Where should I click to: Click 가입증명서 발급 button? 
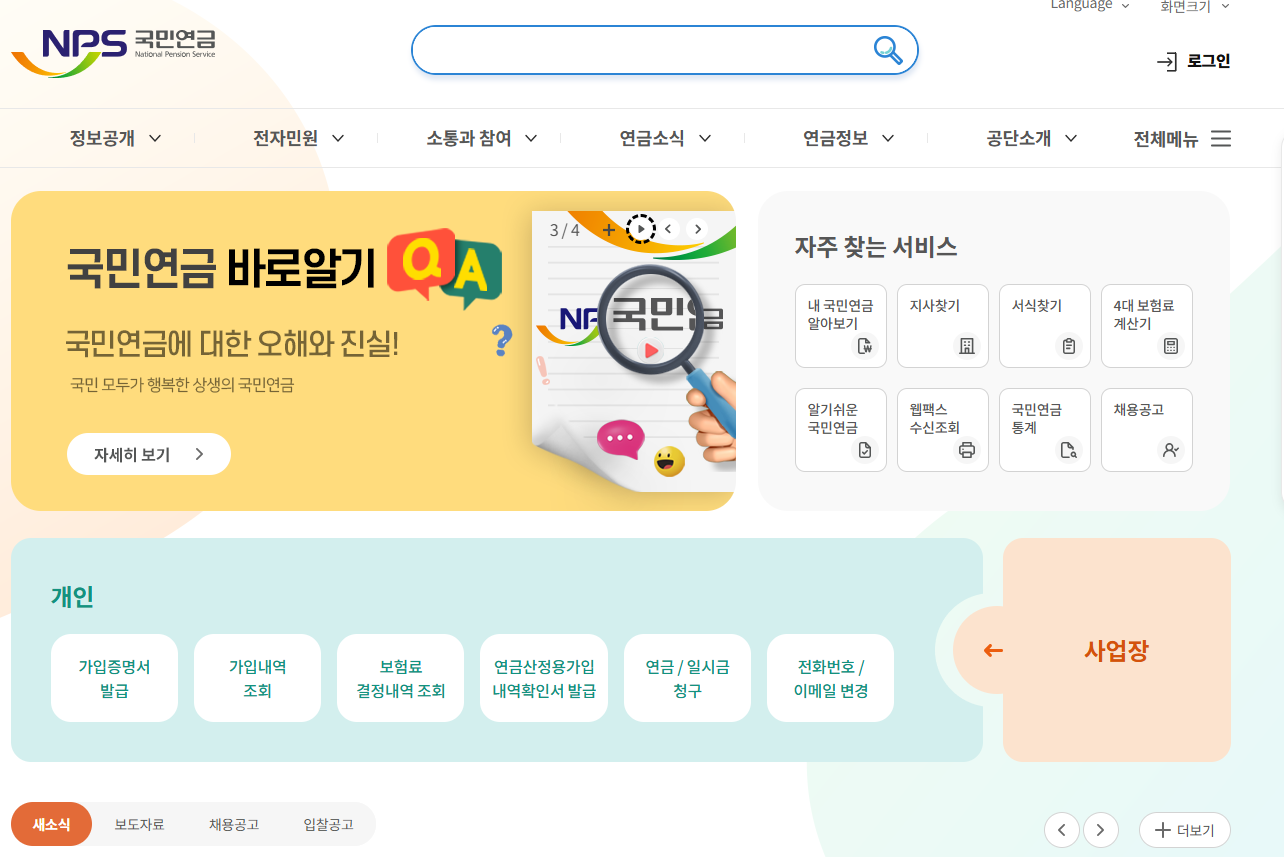coord(114,678)
